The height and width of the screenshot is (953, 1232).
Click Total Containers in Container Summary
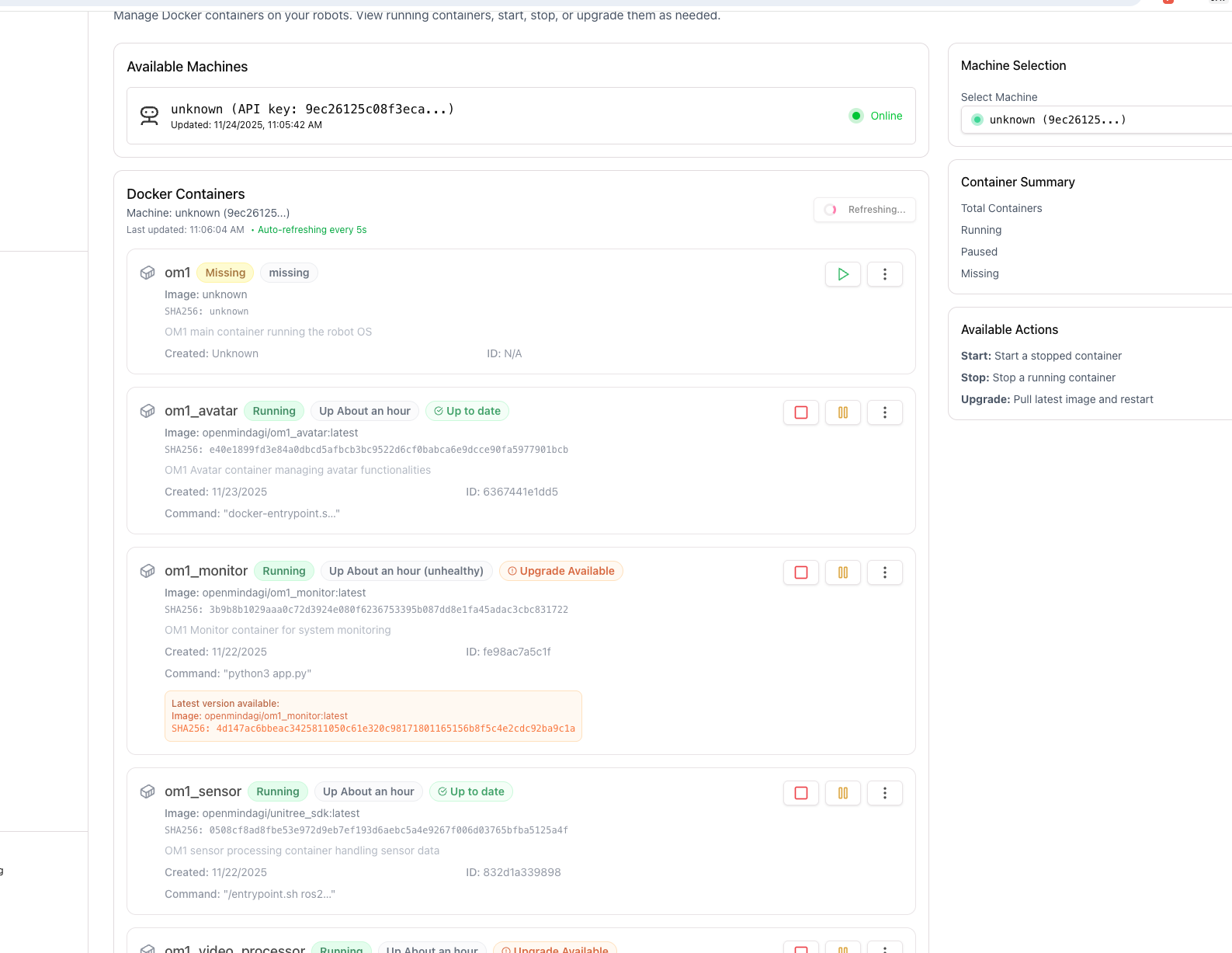(x=1001, y=208)
